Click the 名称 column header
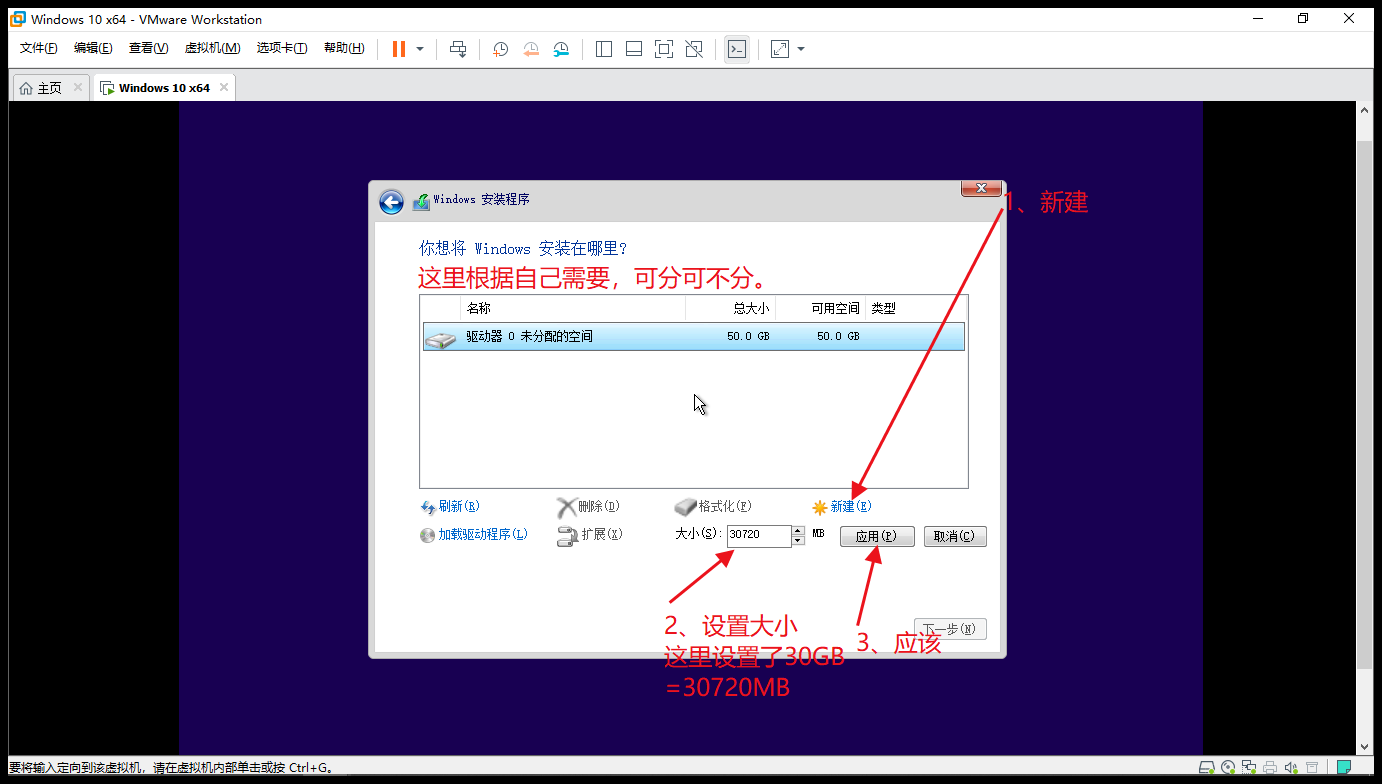 point(572,308)
